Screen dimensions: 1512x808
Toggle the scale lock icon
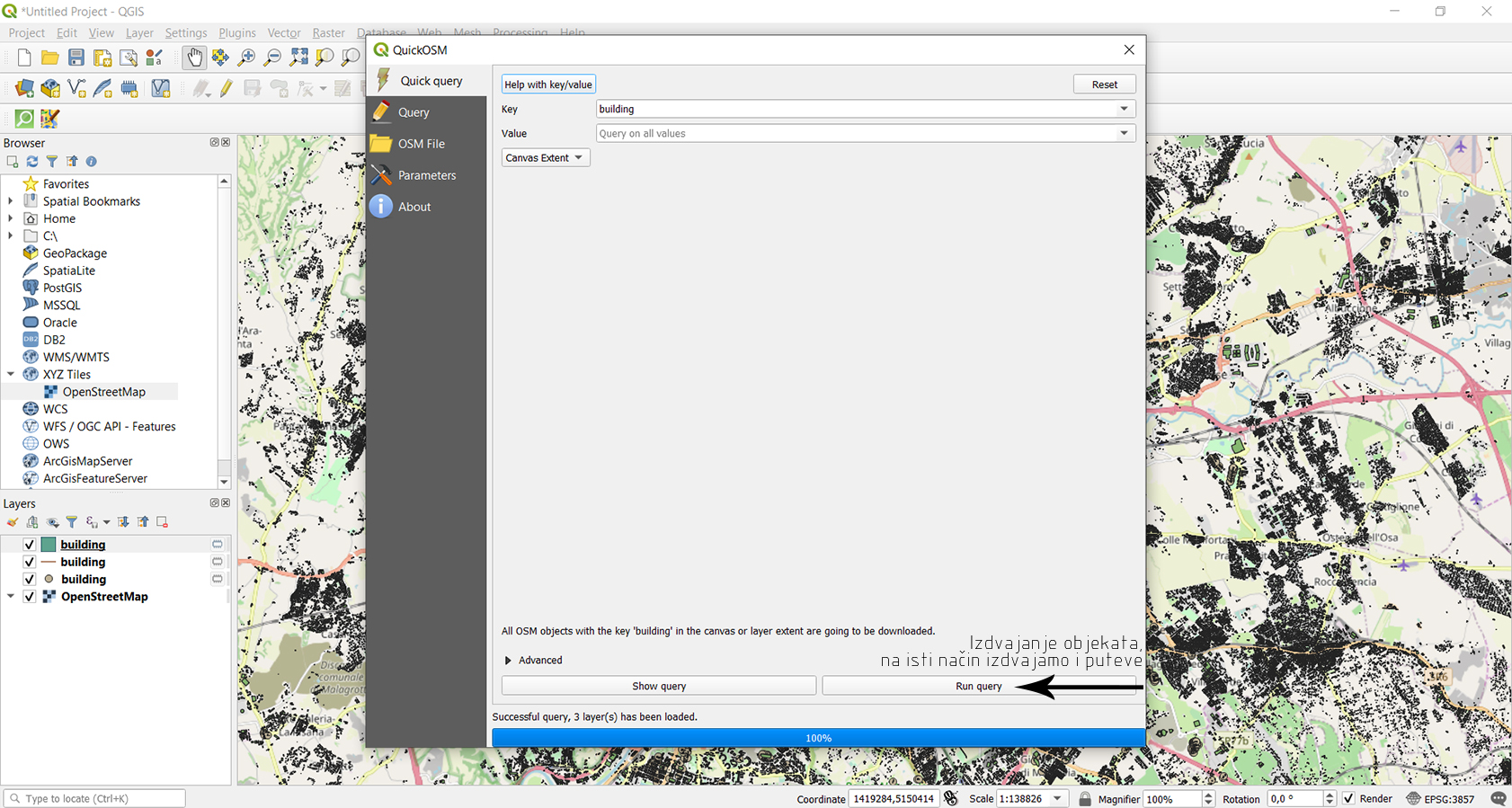(x=1085, y=798)
